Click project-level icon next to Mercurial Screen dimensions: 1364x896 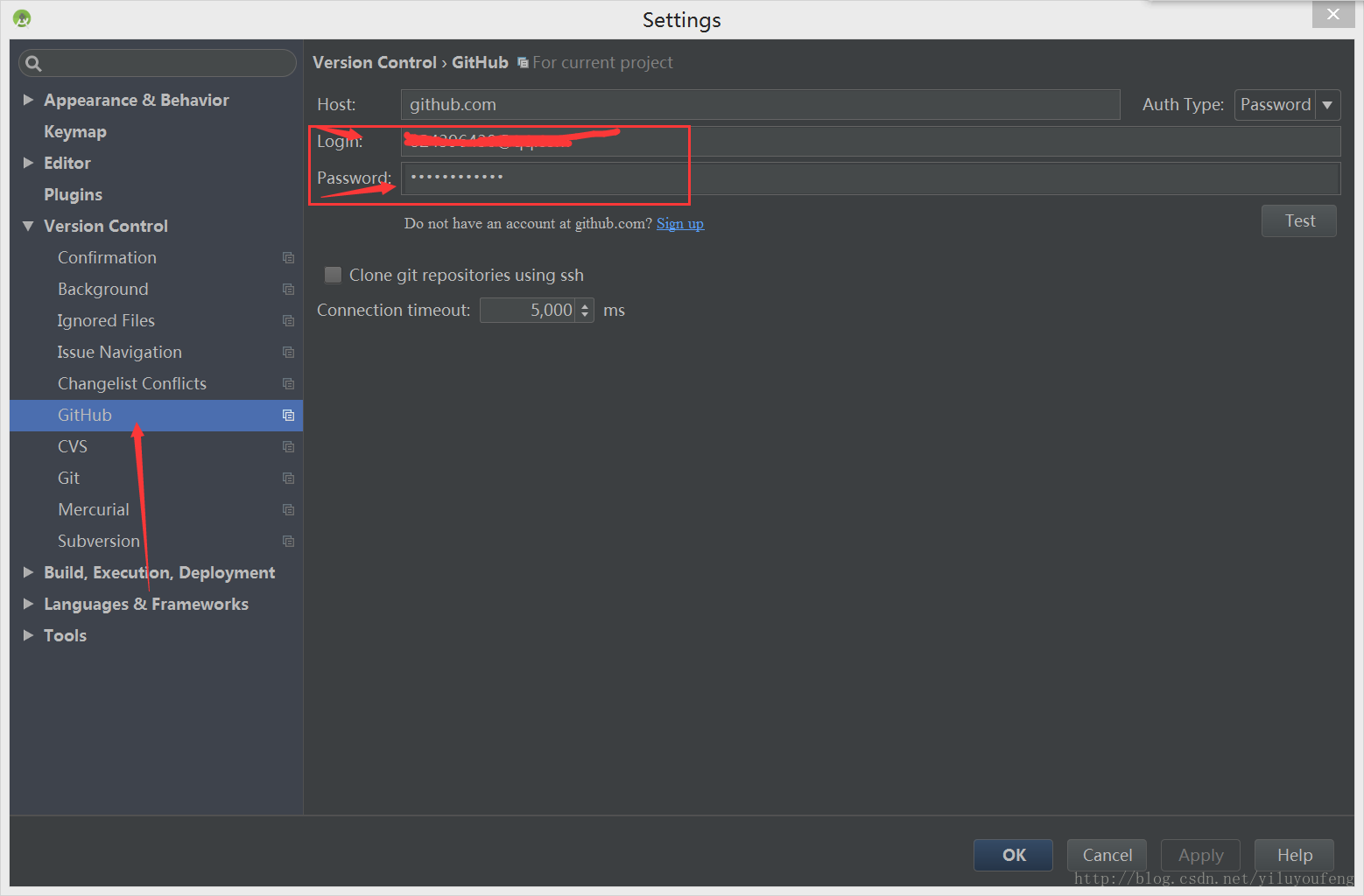288,510
